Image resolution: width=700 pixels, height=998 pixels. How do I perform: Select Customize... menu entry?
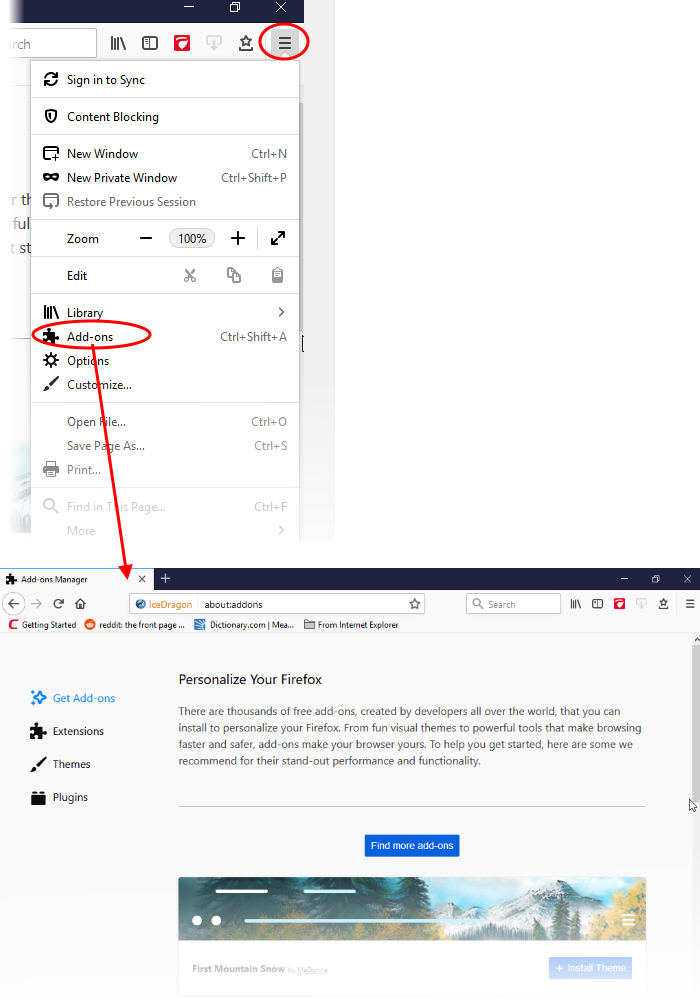165,385
